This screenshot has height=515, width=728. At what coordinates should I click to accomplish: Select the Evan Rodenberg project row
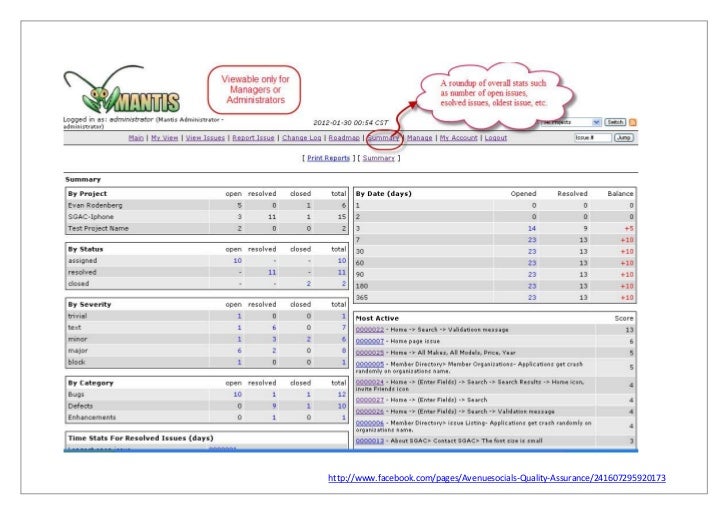tap(207, 205)
